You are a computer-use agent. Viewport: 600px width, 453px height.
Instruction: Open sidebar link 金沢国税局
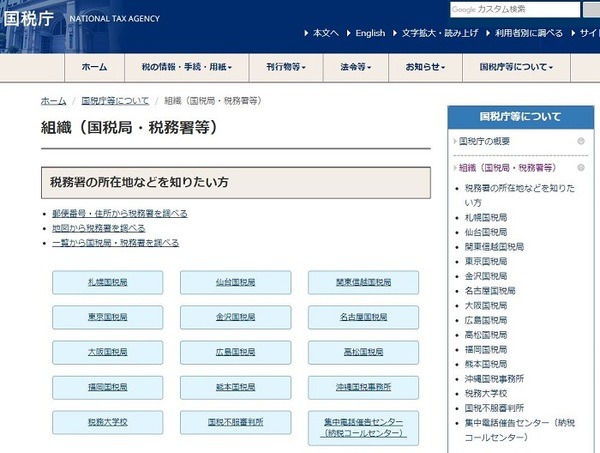pyautogui.click(x=486, y=276)
